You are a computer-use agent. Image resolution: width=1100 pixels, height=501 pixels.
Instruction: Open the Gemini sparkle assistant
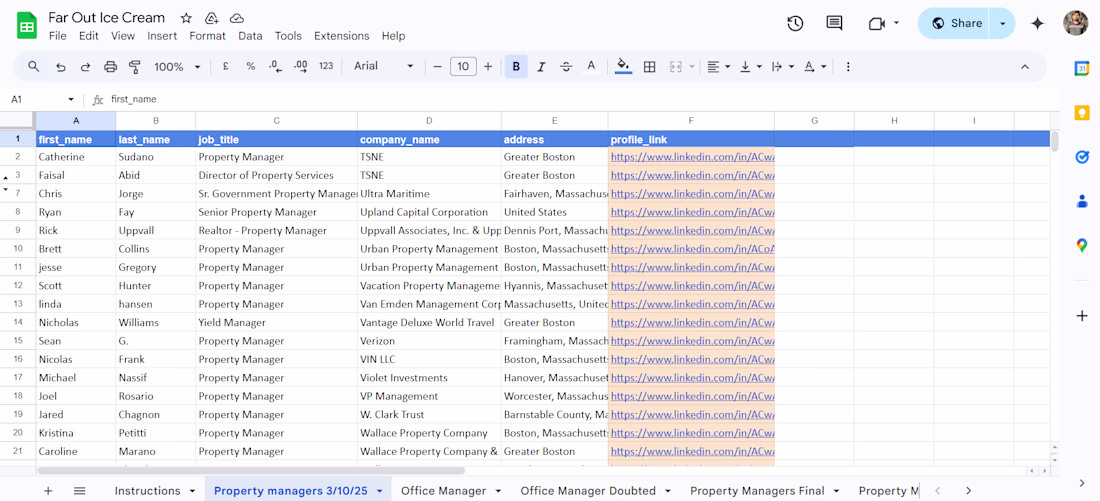coord(1038,24)
